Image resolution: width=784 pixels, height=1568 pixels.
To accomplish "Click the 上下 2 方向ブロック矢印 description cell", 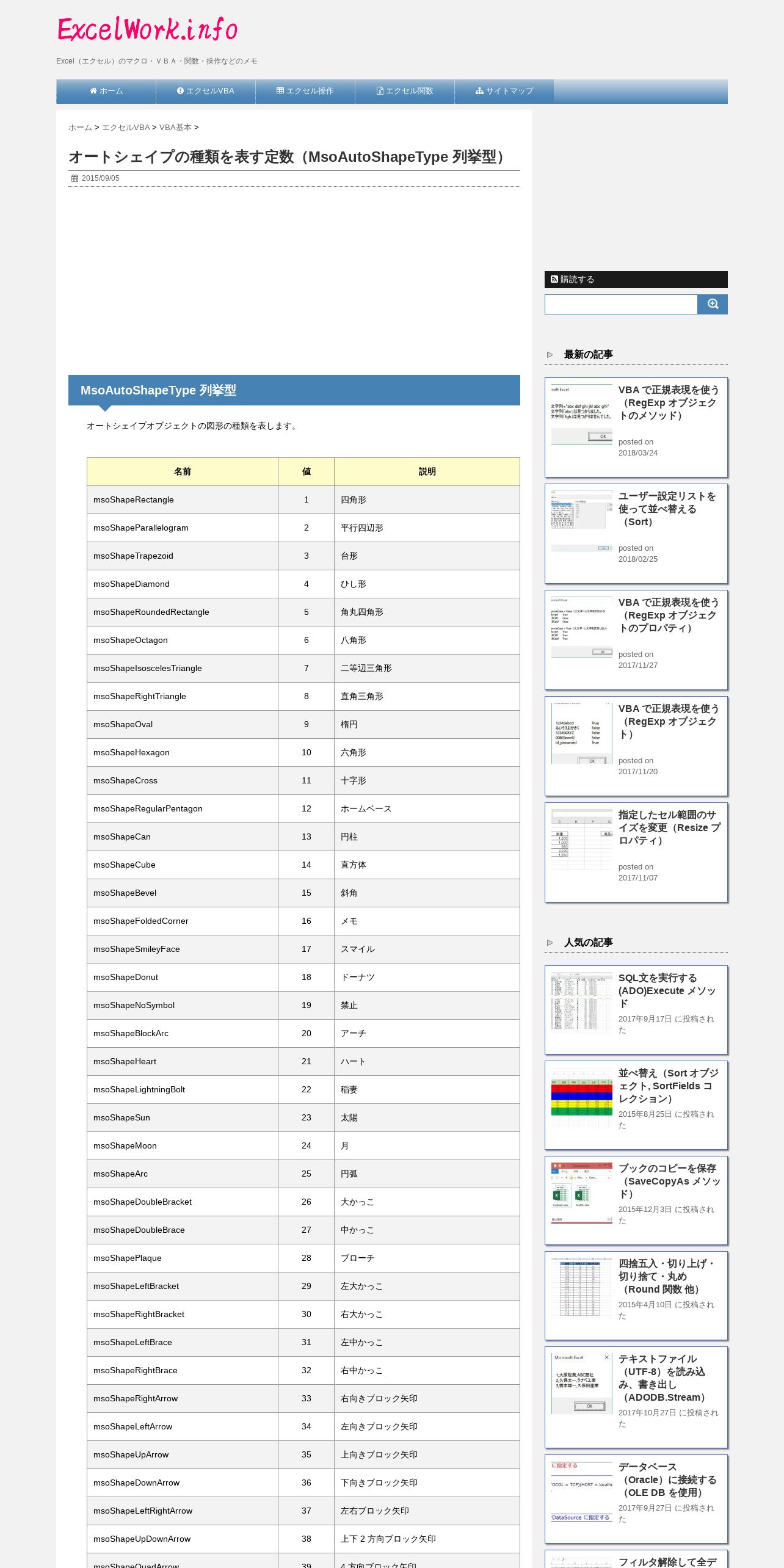I will 427,1539.
